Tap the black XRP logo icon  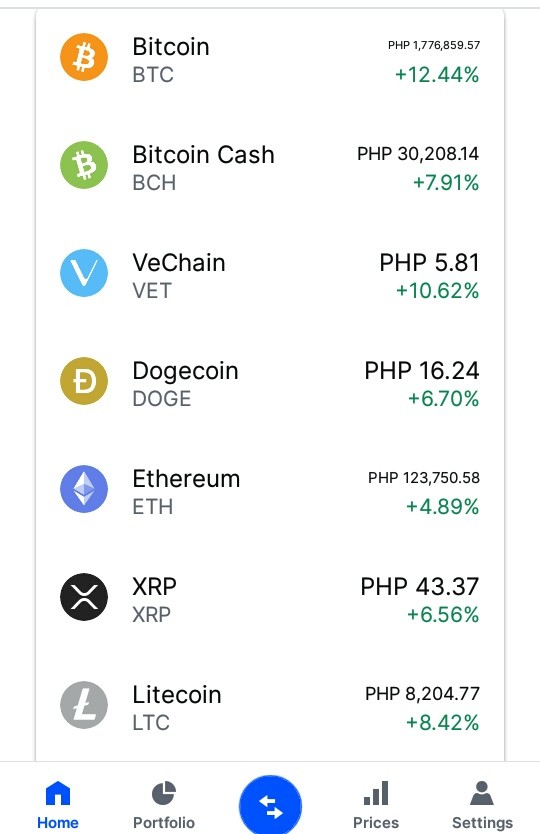pos(84,597)
